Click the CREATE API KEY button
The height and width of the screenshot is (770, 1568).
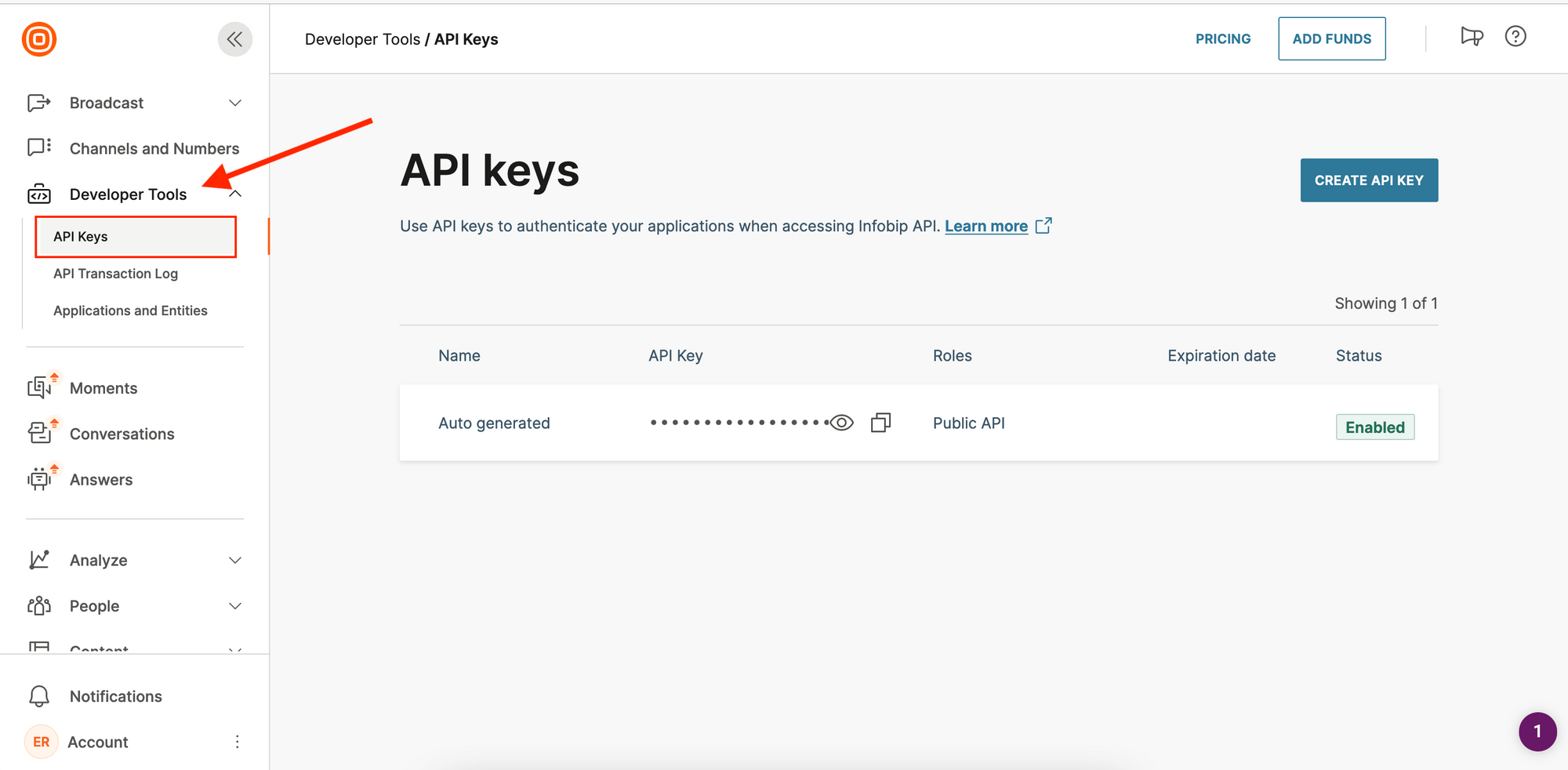pyautogui.click(x=1369, y=180)
